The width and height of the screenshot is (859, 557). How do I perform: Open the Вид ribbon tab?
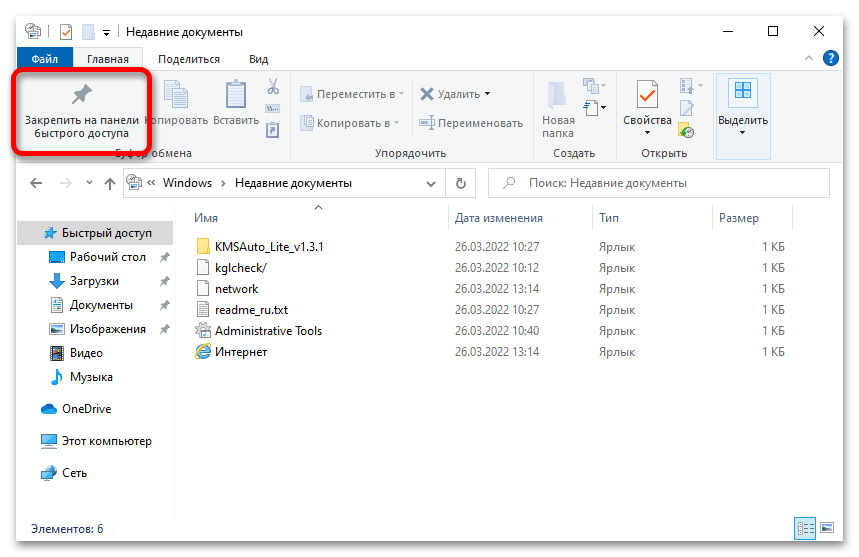[x=258, y=59]
